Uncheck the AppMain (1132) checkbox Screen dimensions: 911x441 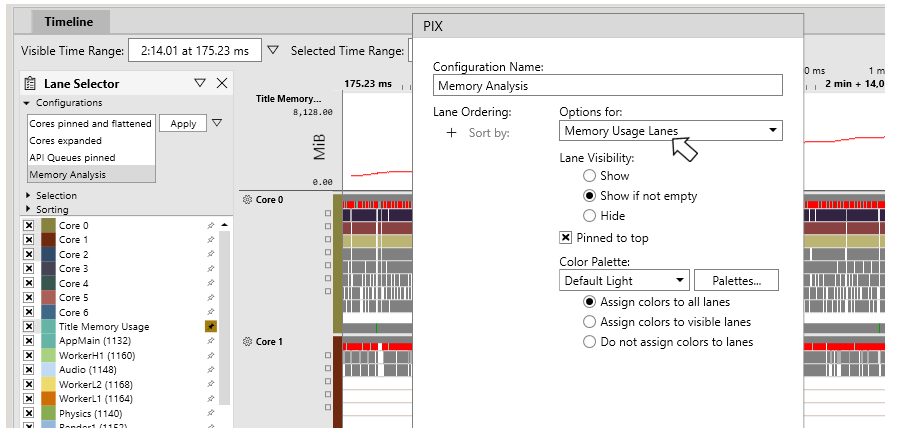[28, 341]
